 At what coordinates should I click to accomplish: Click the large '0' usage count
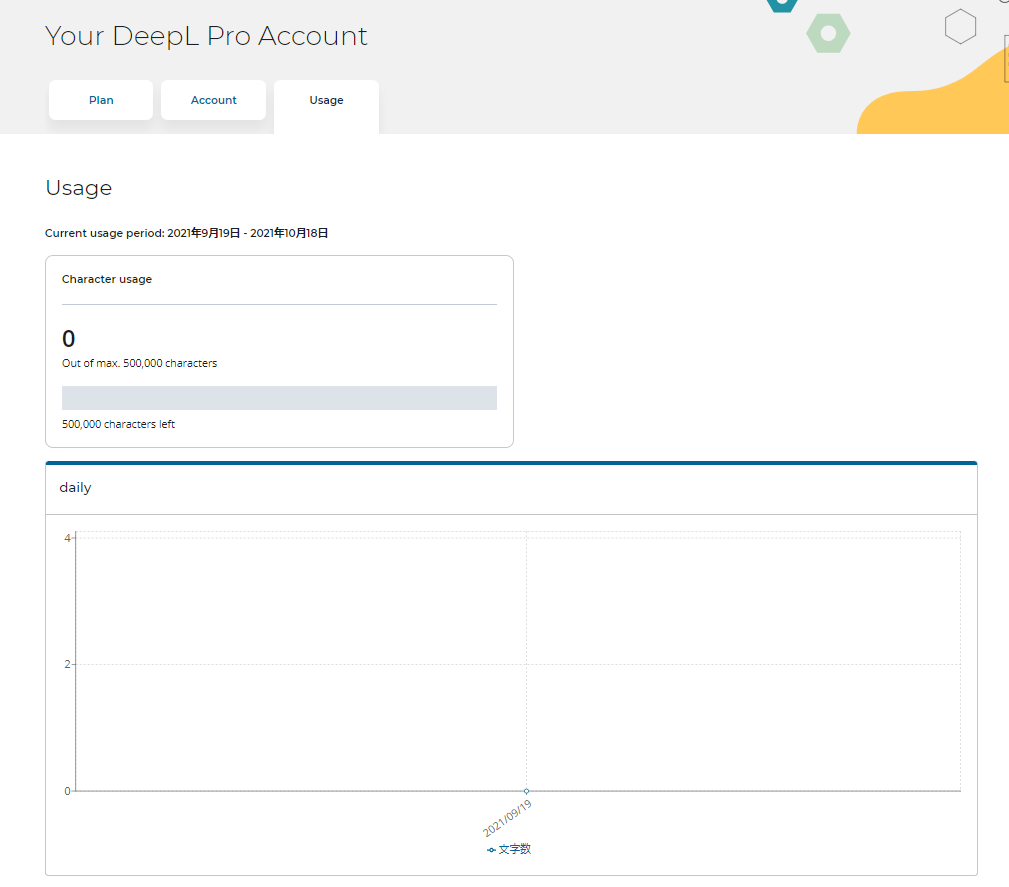[69, 339]
